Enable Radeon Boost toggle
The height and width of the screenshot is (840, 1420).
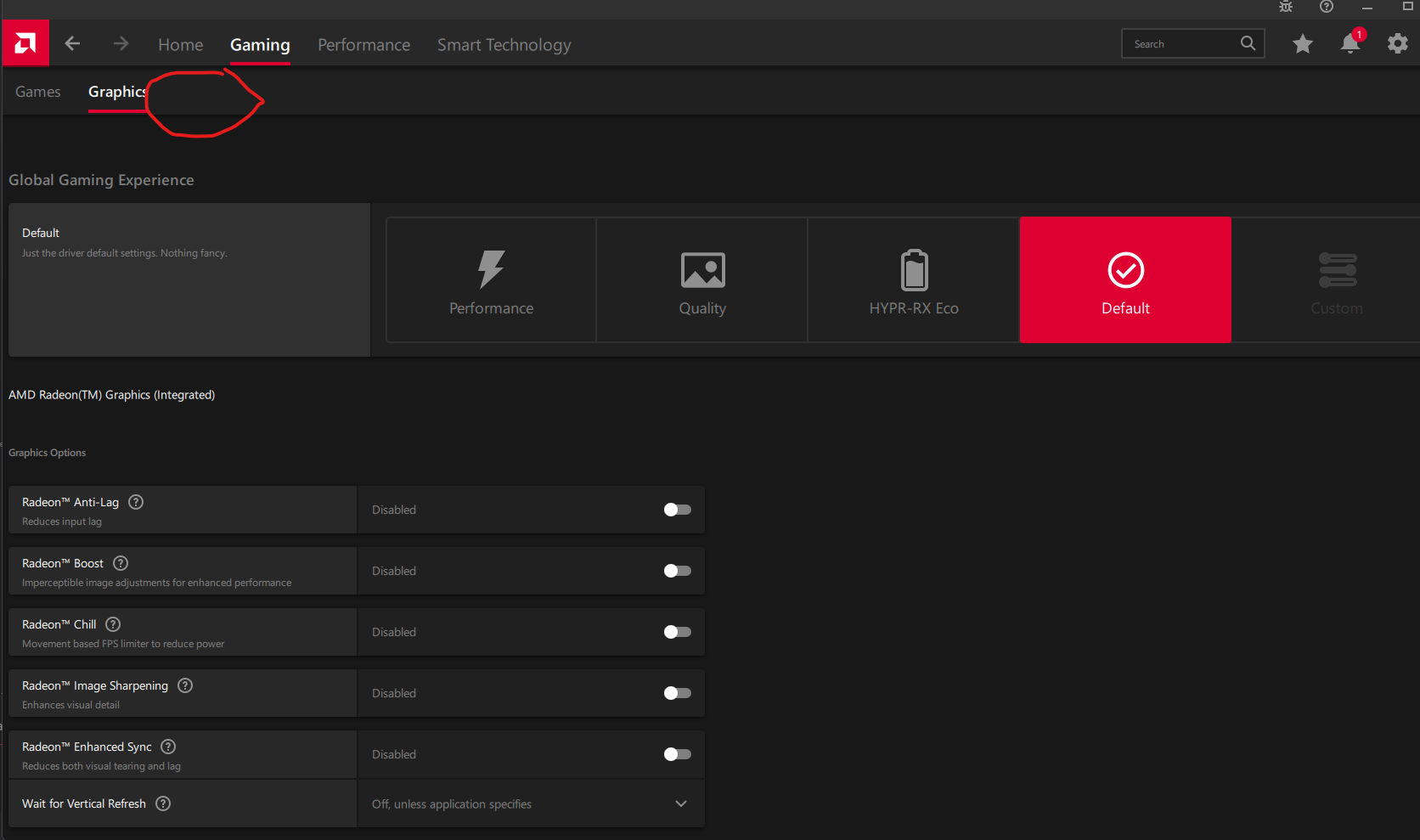tap(677, 571)
